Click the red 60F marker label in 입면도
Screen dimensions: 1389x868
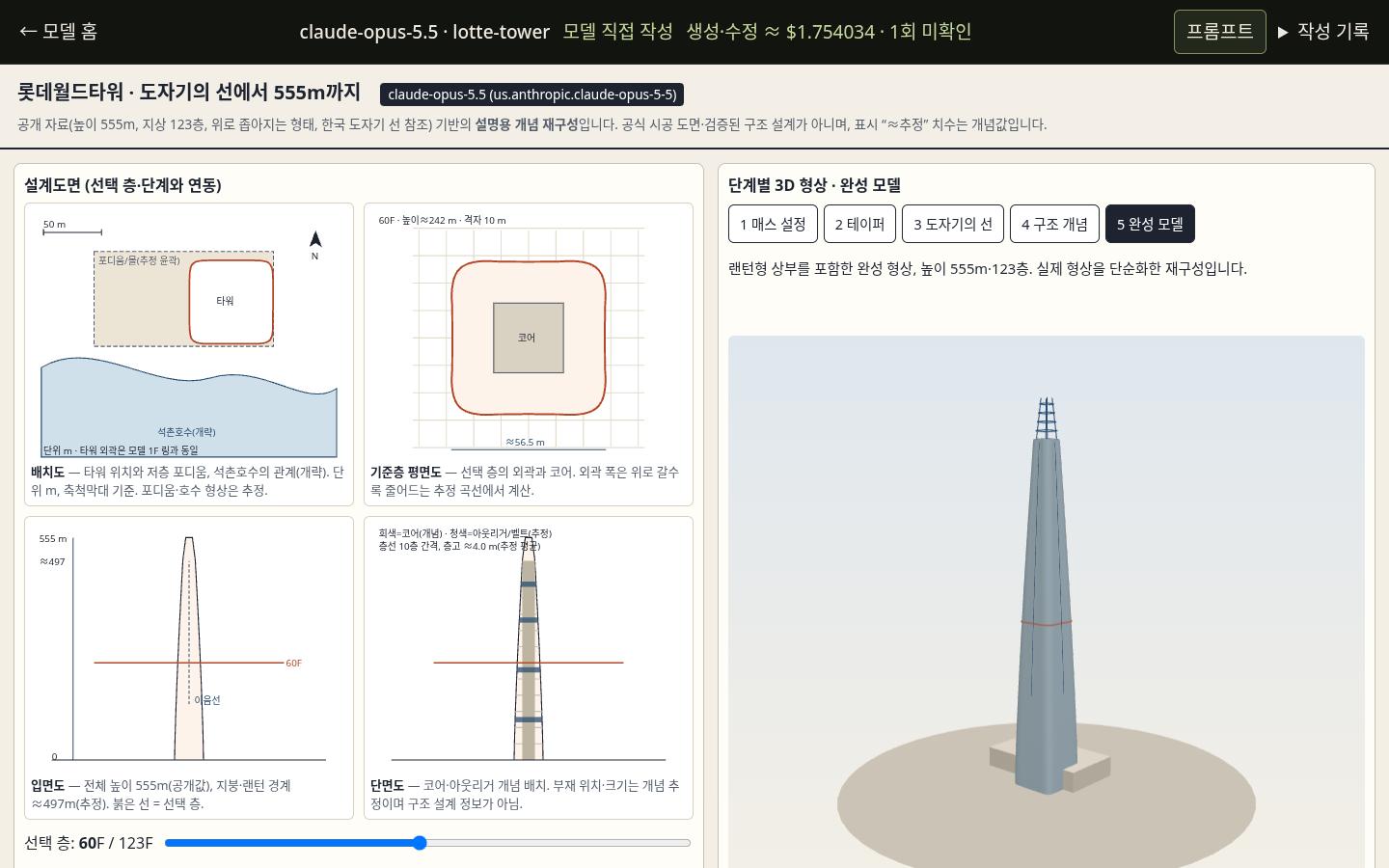(x=294, y=664)
